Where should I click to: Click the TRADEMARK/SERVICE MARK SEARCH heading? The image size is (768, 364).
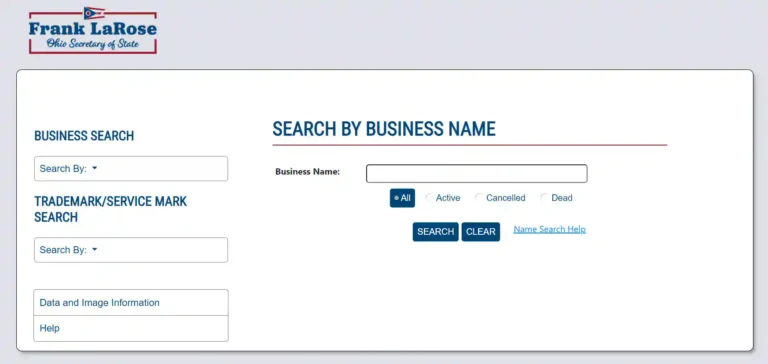pyautogui.click(x=111, y=209)
